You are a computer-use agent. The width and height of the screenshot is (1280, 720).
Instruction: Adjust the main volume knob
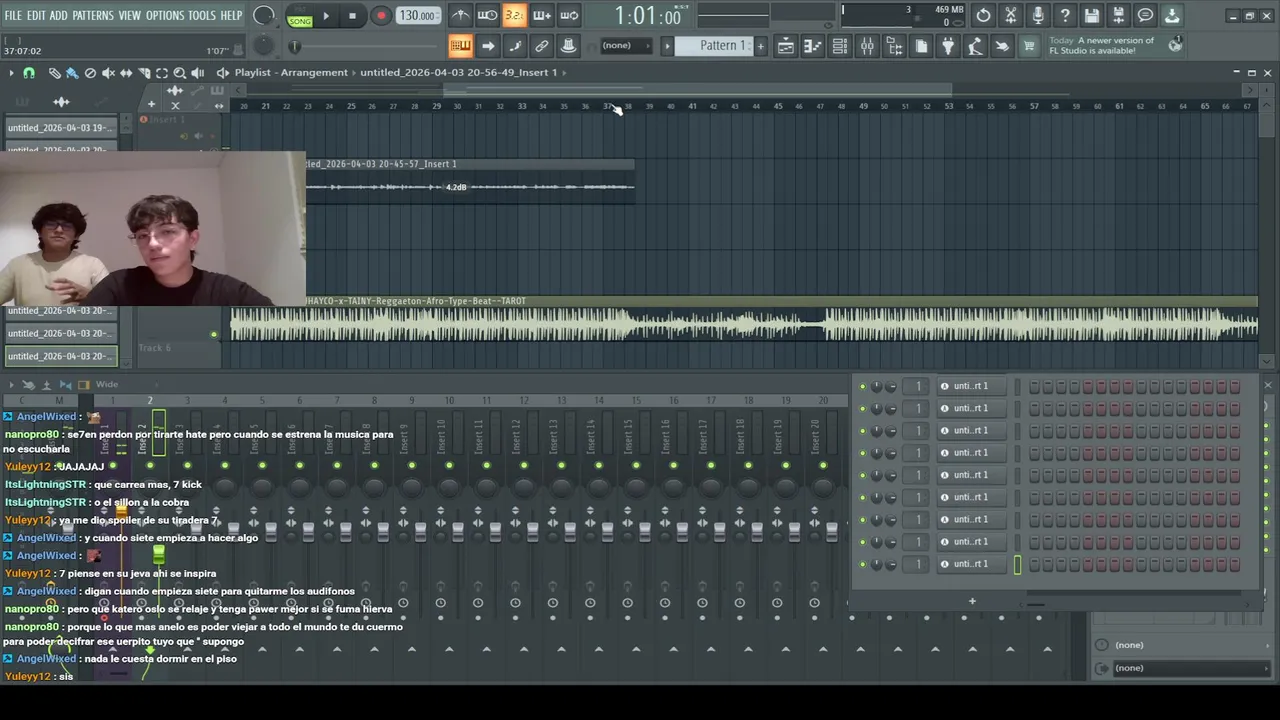[x=264, y=15]
